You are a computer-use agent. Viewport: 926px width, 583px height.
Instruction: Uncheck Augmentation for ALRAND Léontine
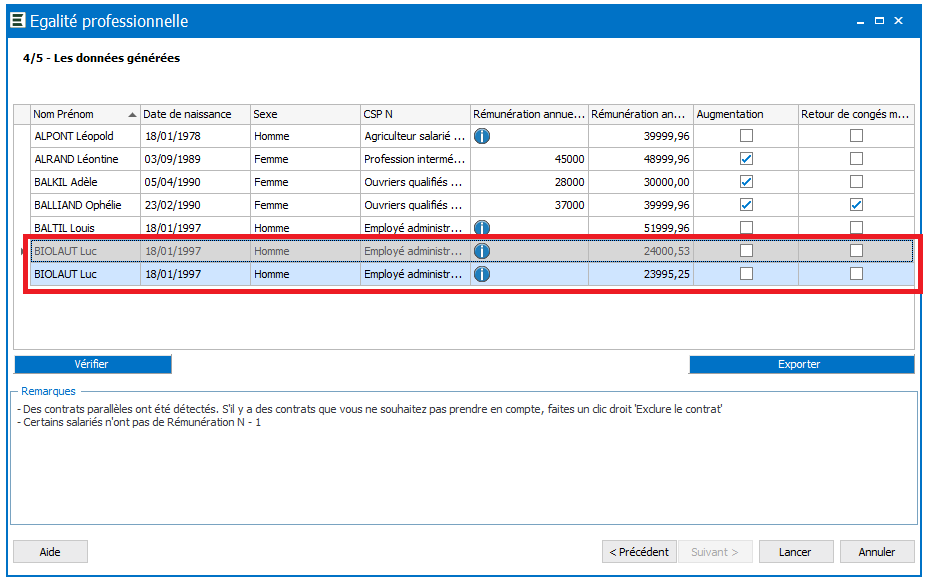746,159
